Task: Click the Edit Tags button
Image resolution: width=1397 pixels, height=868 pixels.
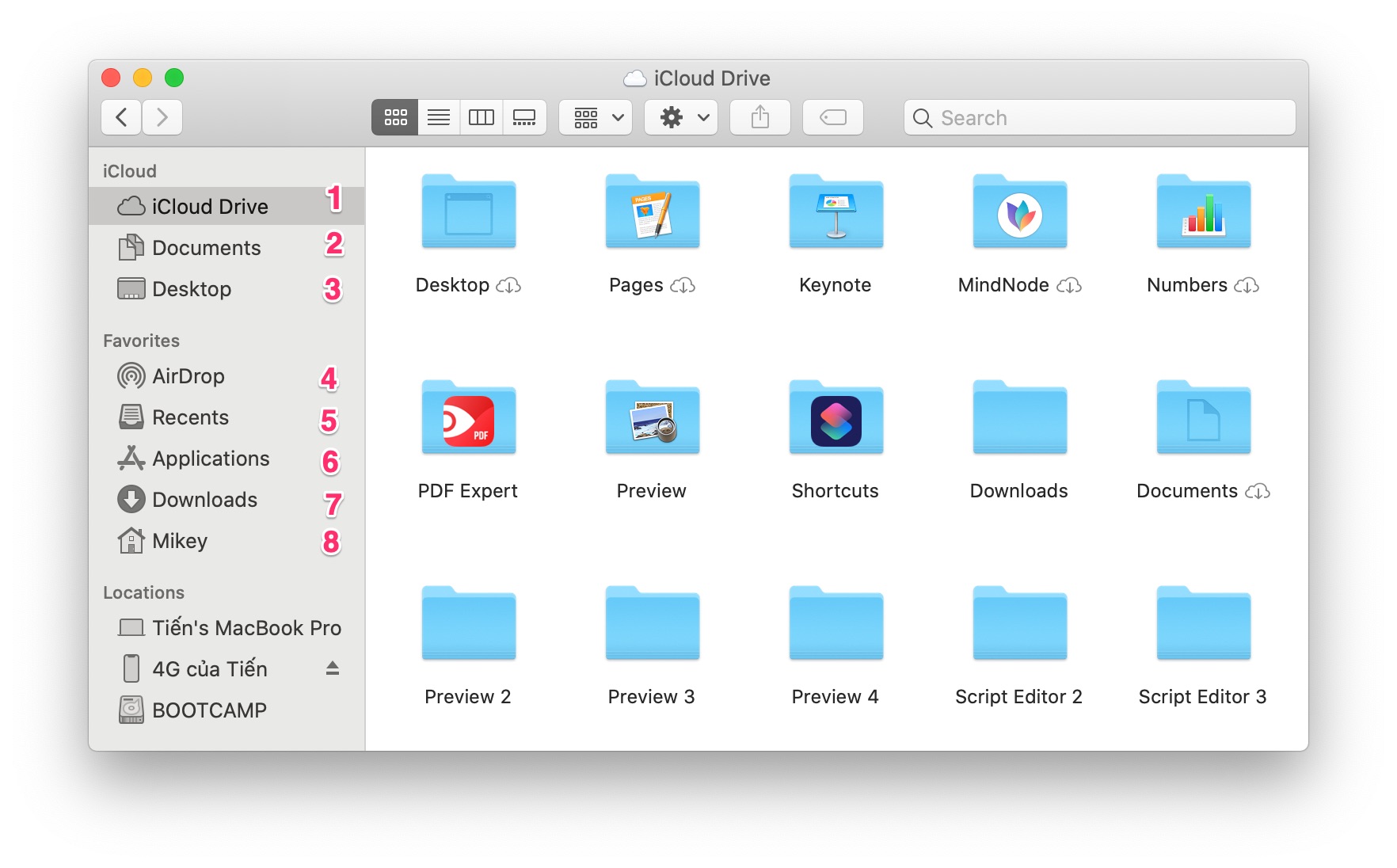Action: pos(833,117)
